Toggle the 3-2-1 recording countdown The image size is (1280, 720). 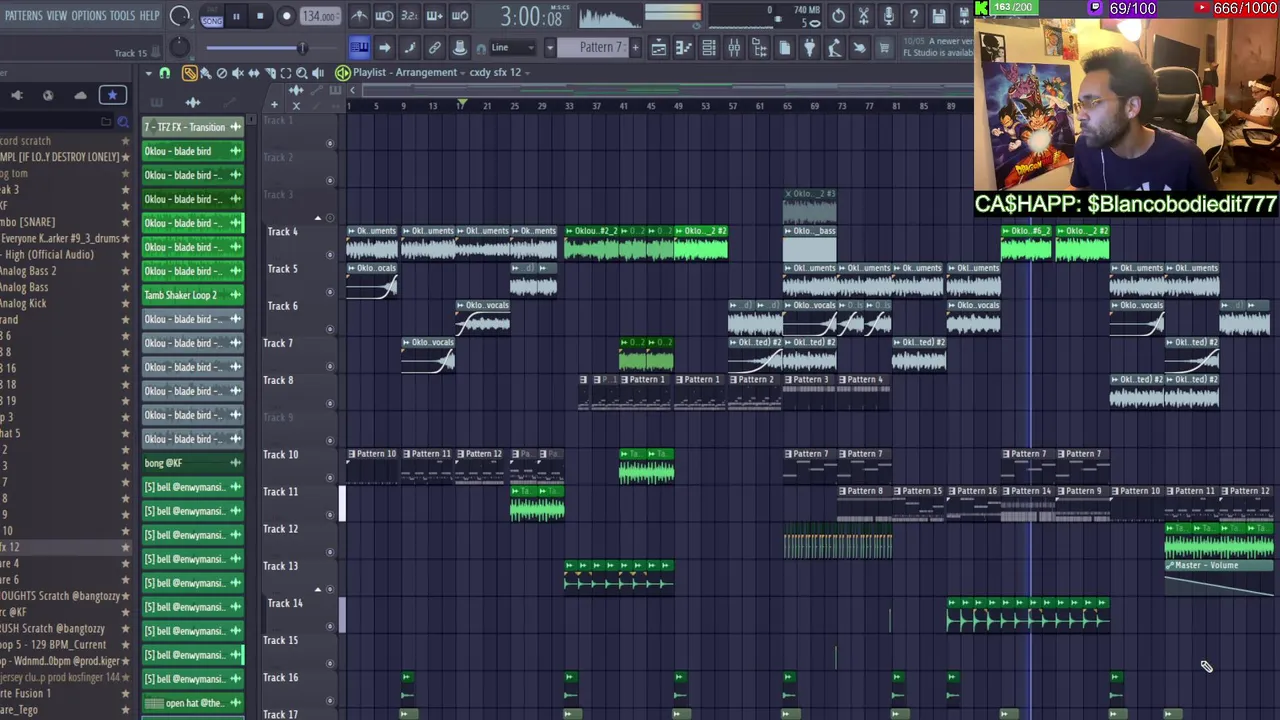click(409, 16)
